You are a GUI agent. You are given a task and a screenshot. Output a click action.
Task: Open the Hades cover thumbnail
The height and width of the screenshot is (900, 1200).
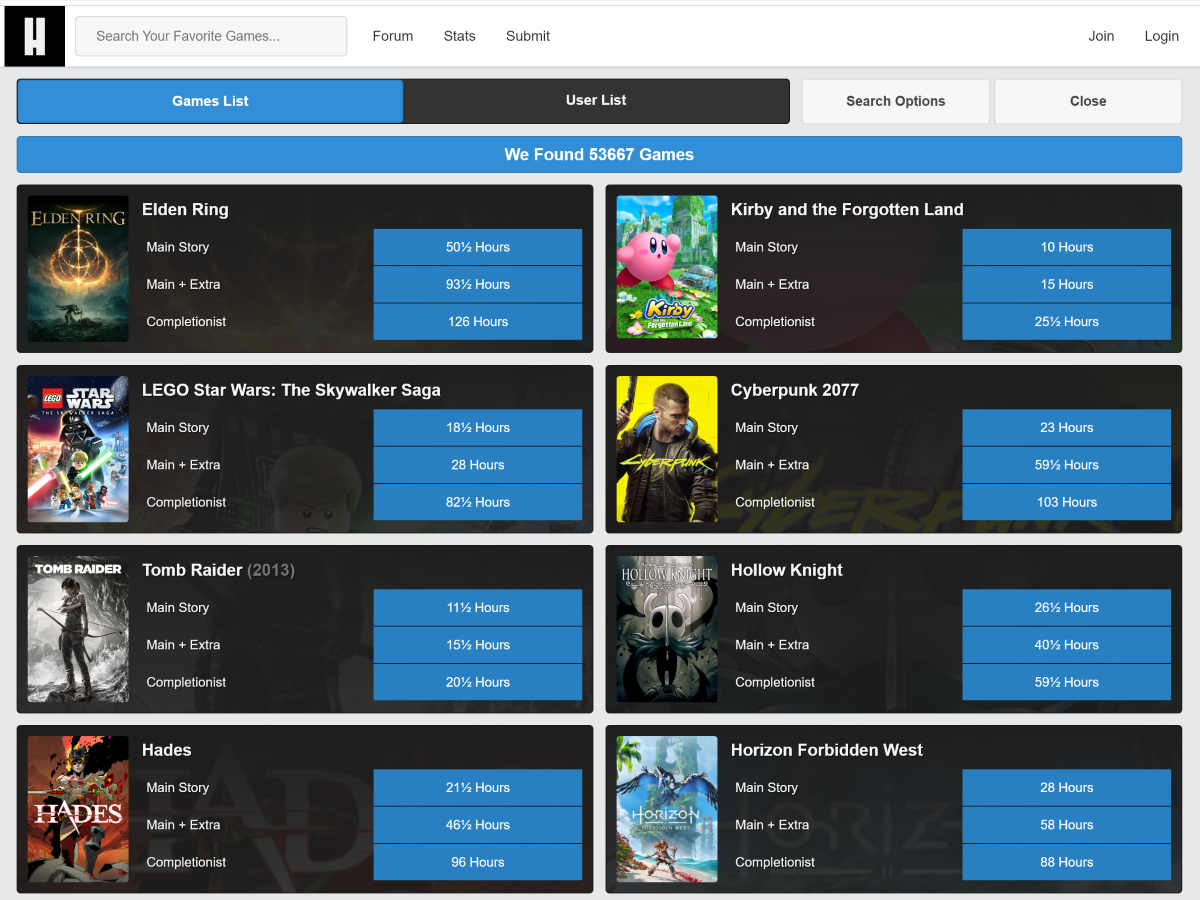pos(78,808)
